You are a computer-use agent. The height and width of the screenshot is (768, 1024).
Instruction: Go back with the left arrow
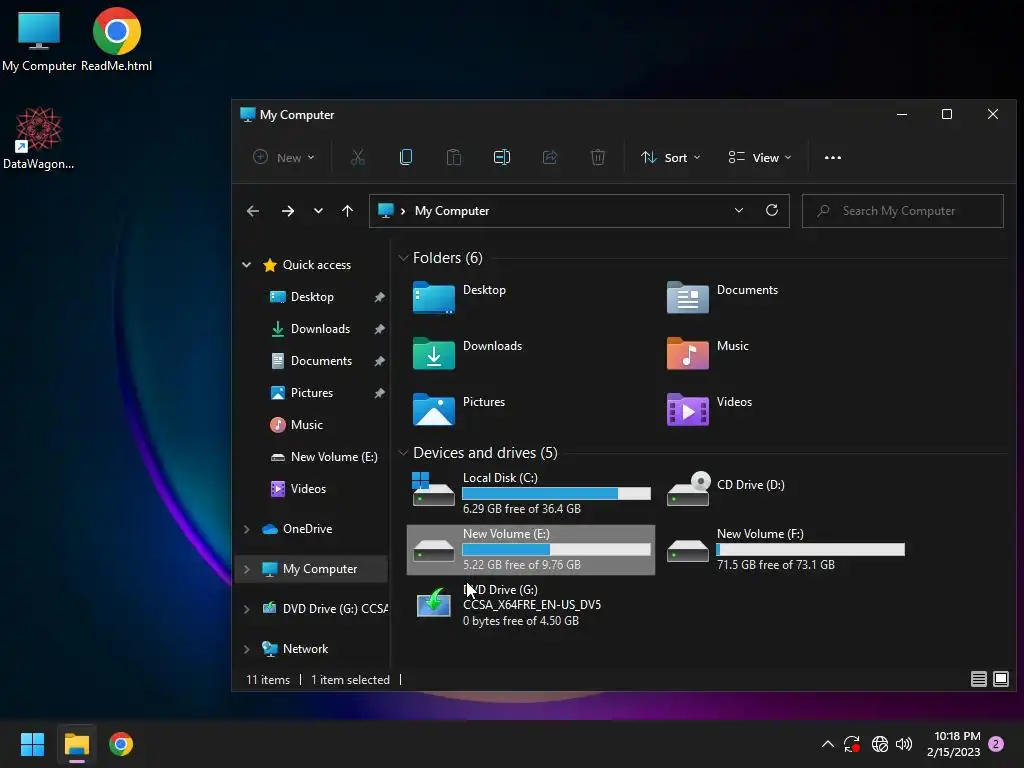pos(253,211)
